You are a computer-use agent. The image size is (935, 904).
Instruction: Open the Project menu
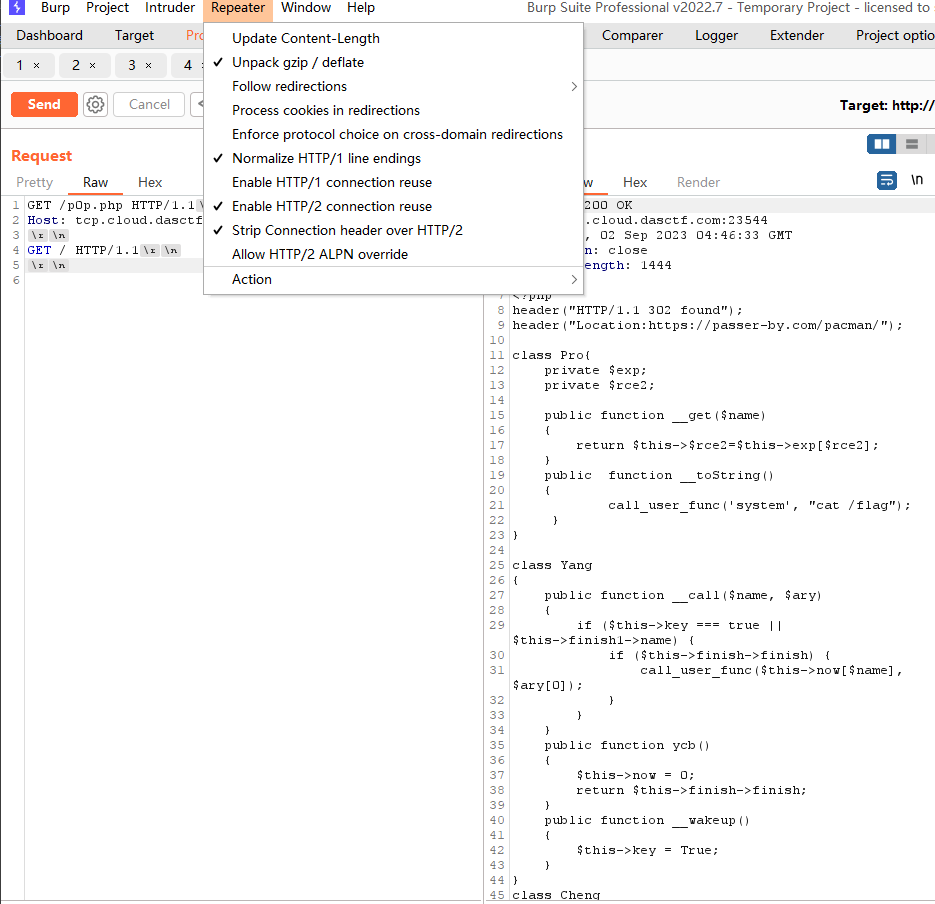(x=107, y=8)
